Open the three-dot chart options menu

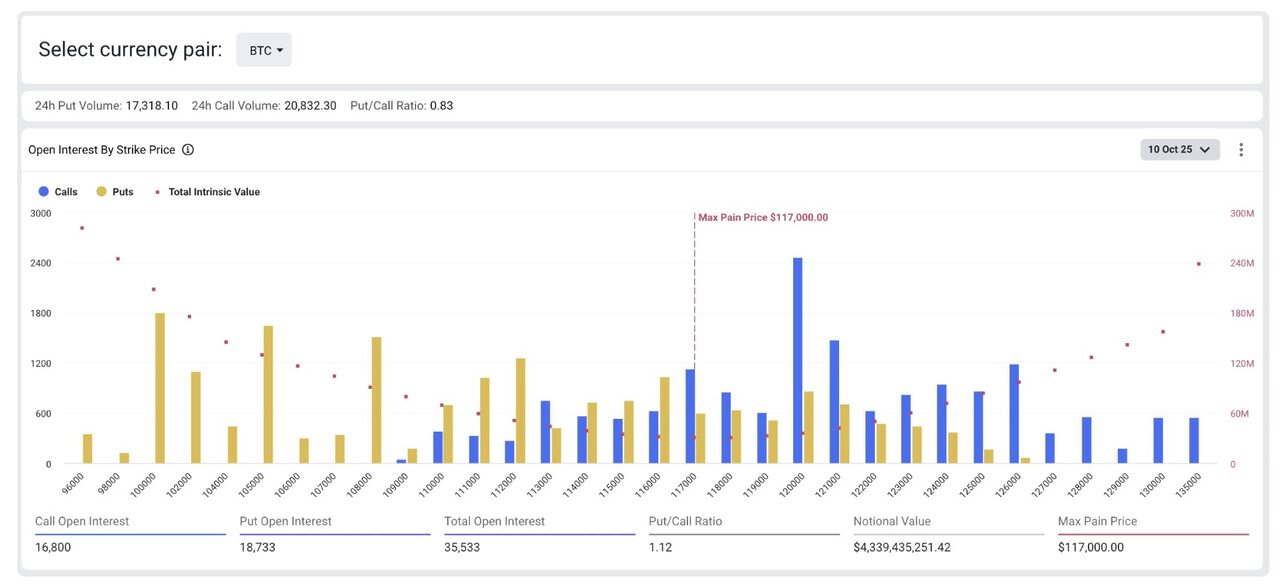[x=1241, y=150]
